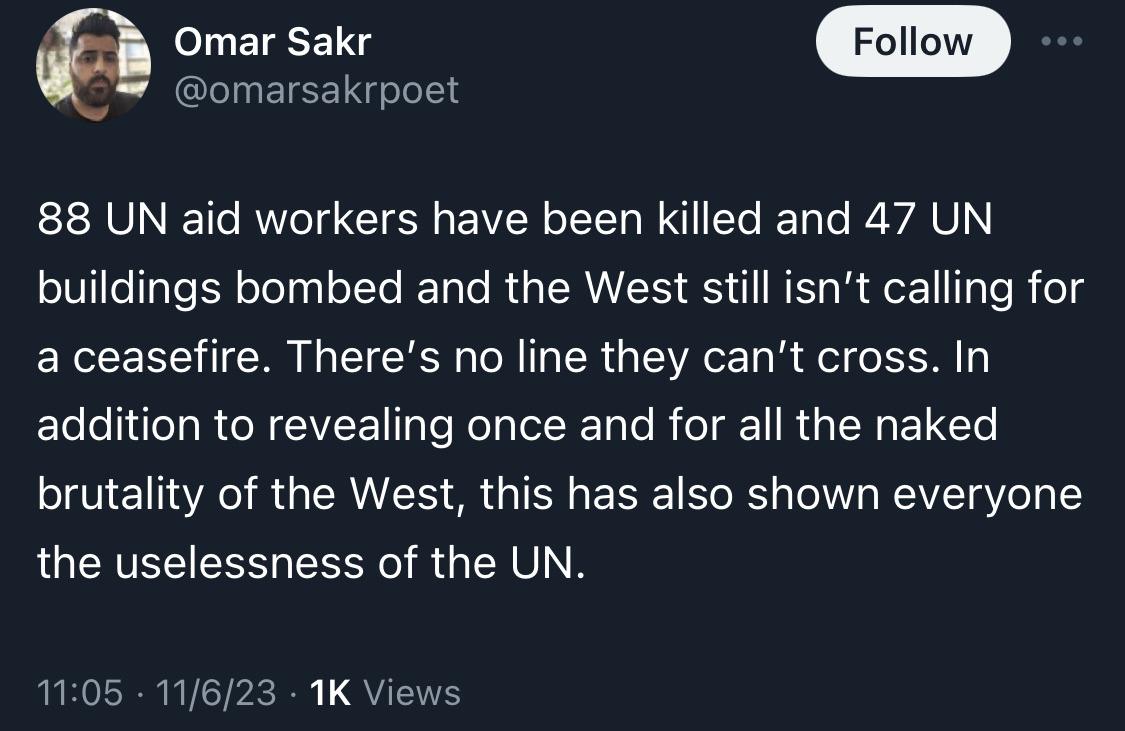Click the 11:05 post time
Screen dimensions: 1125x731
pyautogui.click(x=80, y=692)
